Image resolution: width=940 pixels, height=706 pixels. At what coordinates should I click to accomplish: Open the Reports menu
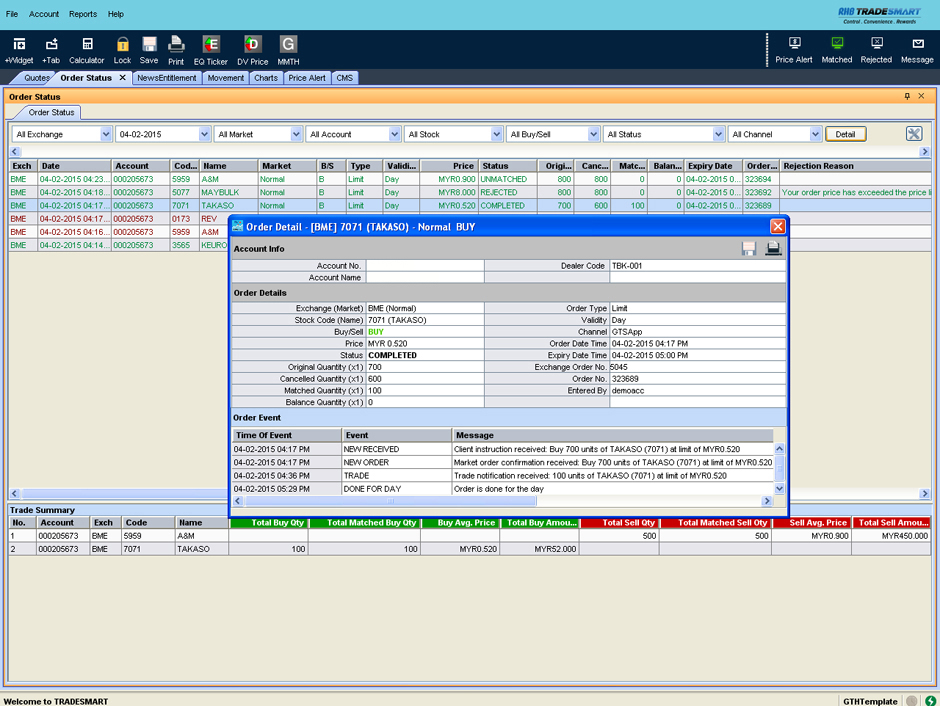pos(83,14)
